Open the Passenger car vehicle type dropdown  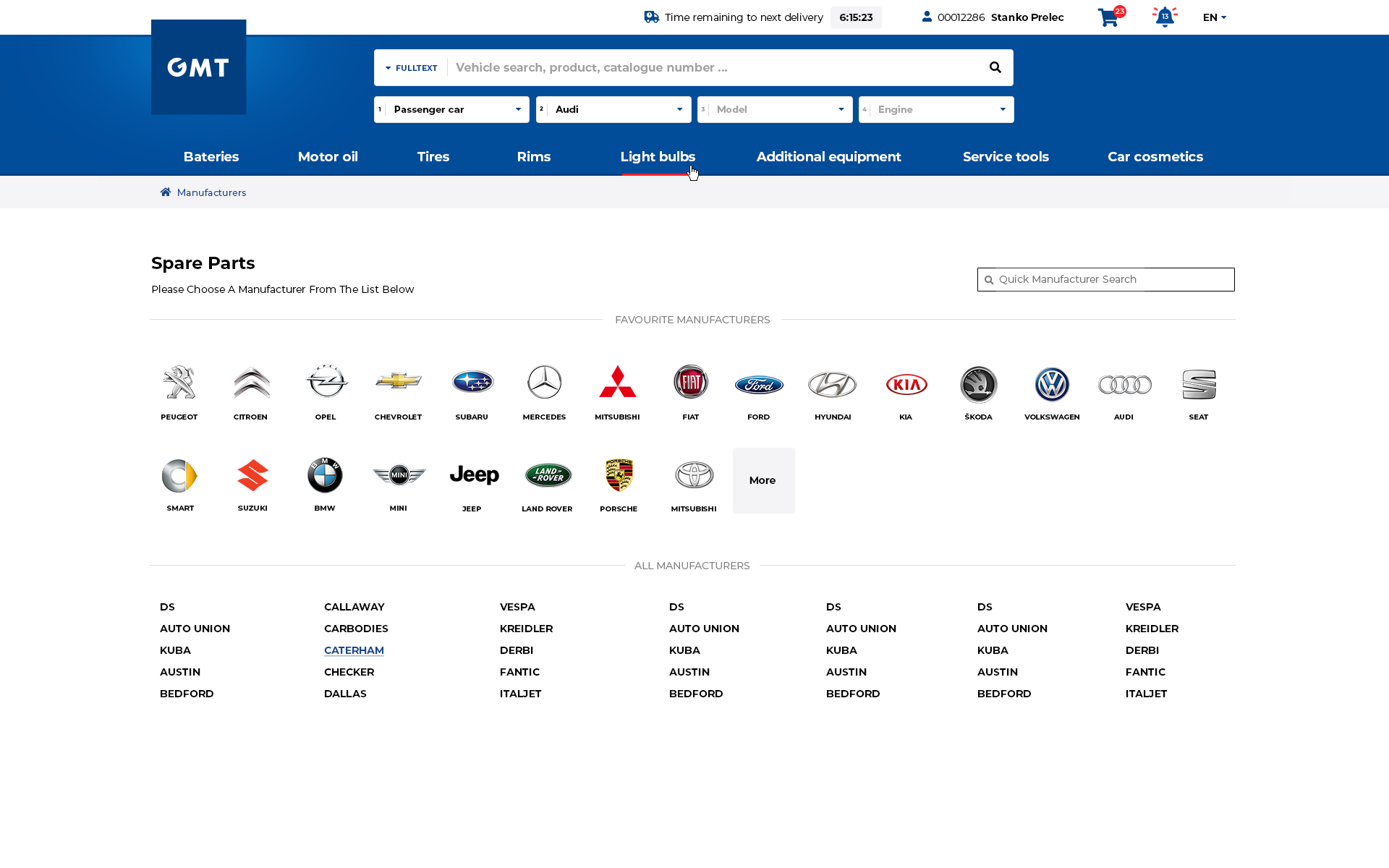[x=451, y=109]
